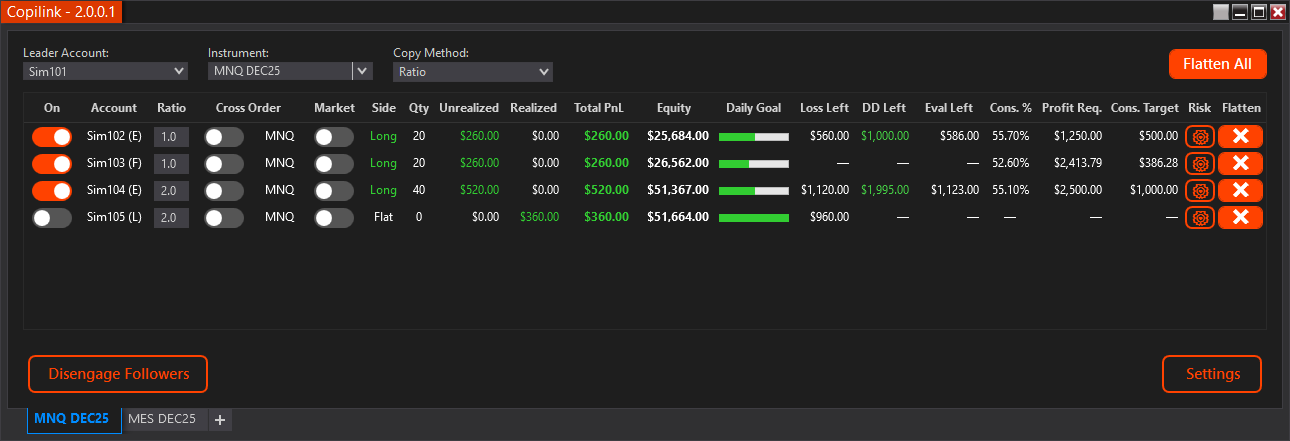Flatten the Sim103 account position

click(x=1240, y=163)
